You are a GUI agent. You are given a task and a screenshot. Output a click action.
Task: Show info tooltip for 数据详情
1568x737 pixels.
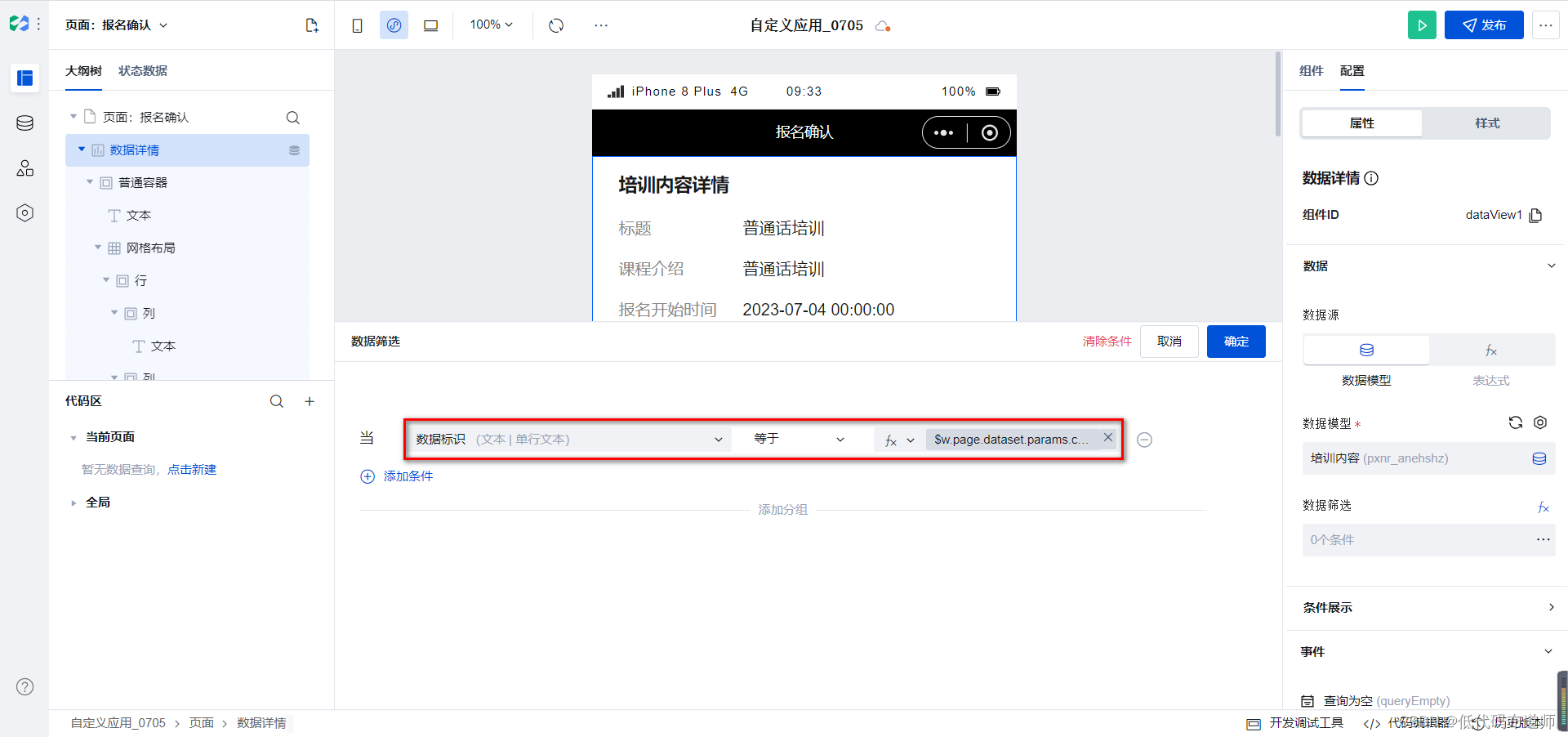(x=1372, y=178)
